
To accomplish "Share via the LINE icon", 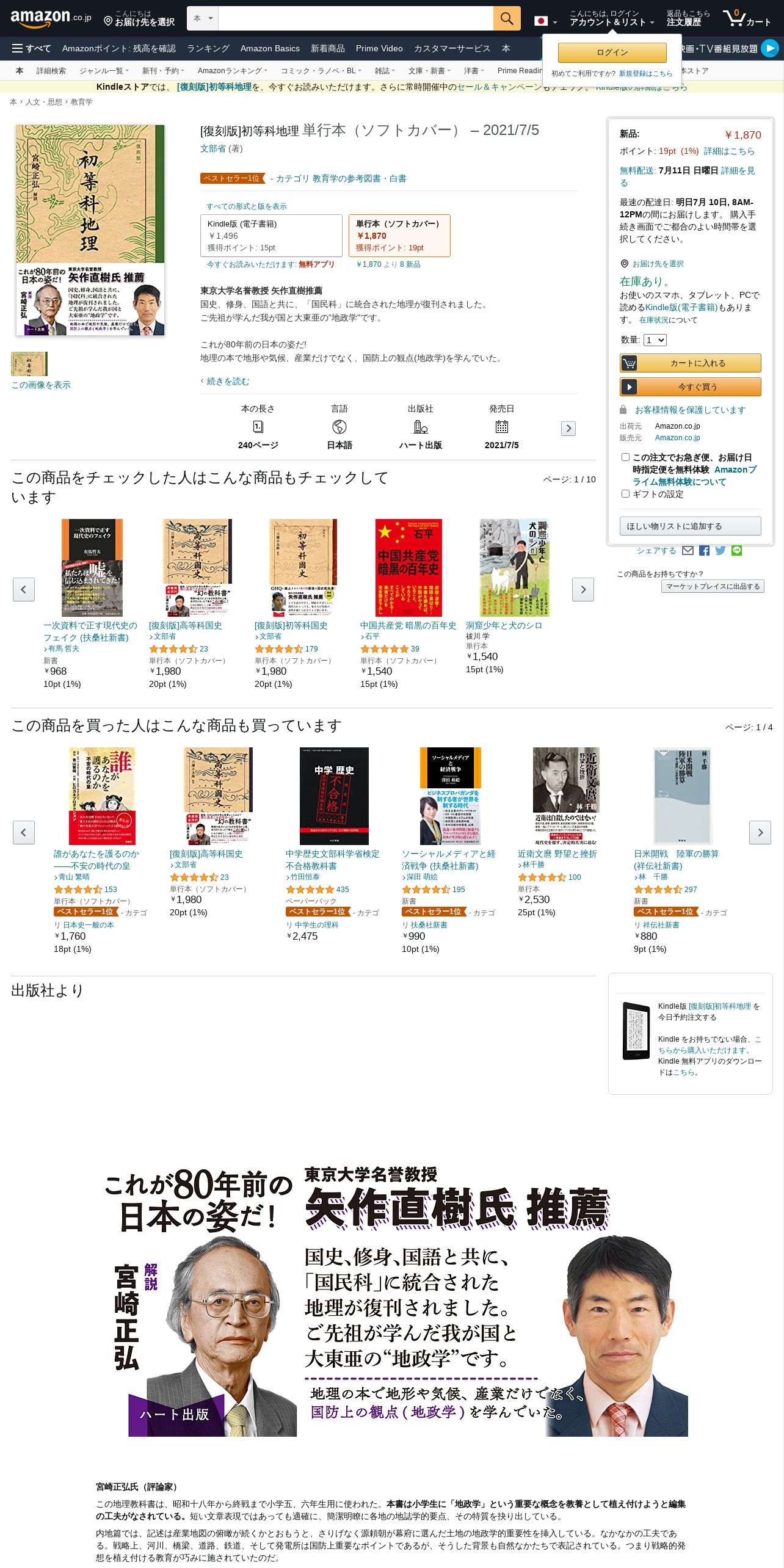I will coord(737,551).
